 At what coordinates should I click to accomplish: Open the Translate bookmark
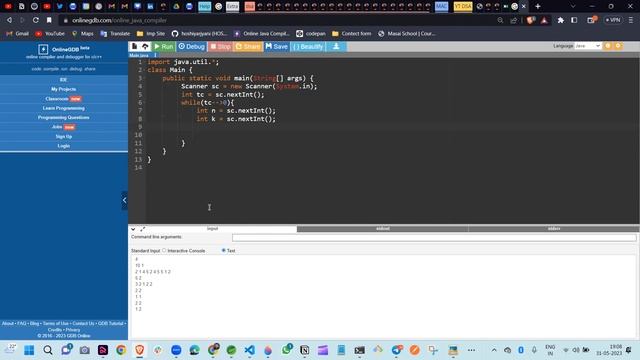(x=115, y=33)
